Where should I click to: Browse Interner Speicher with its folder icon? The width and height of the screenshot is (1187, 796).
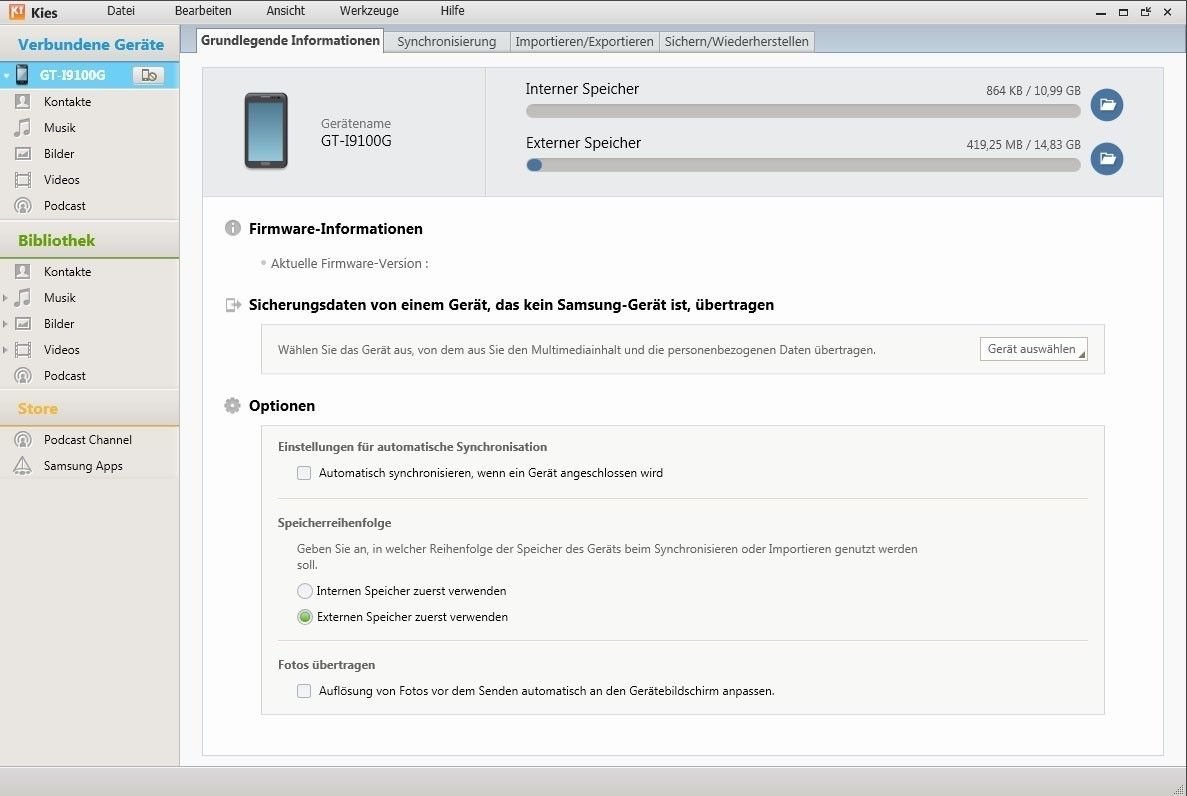coord(1107,105)
